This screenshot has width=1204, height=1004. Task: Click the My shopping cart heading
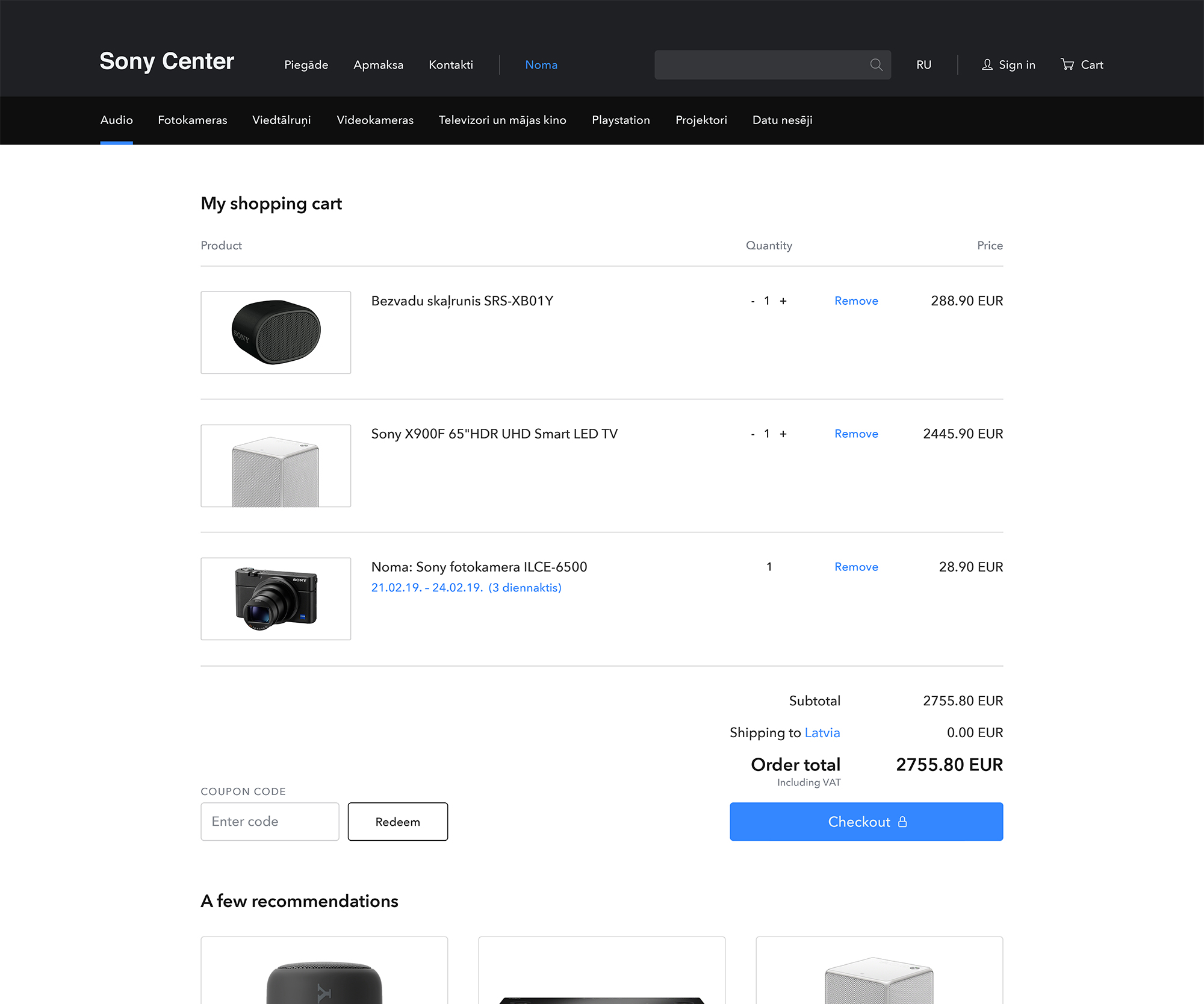tap(272, 204)
